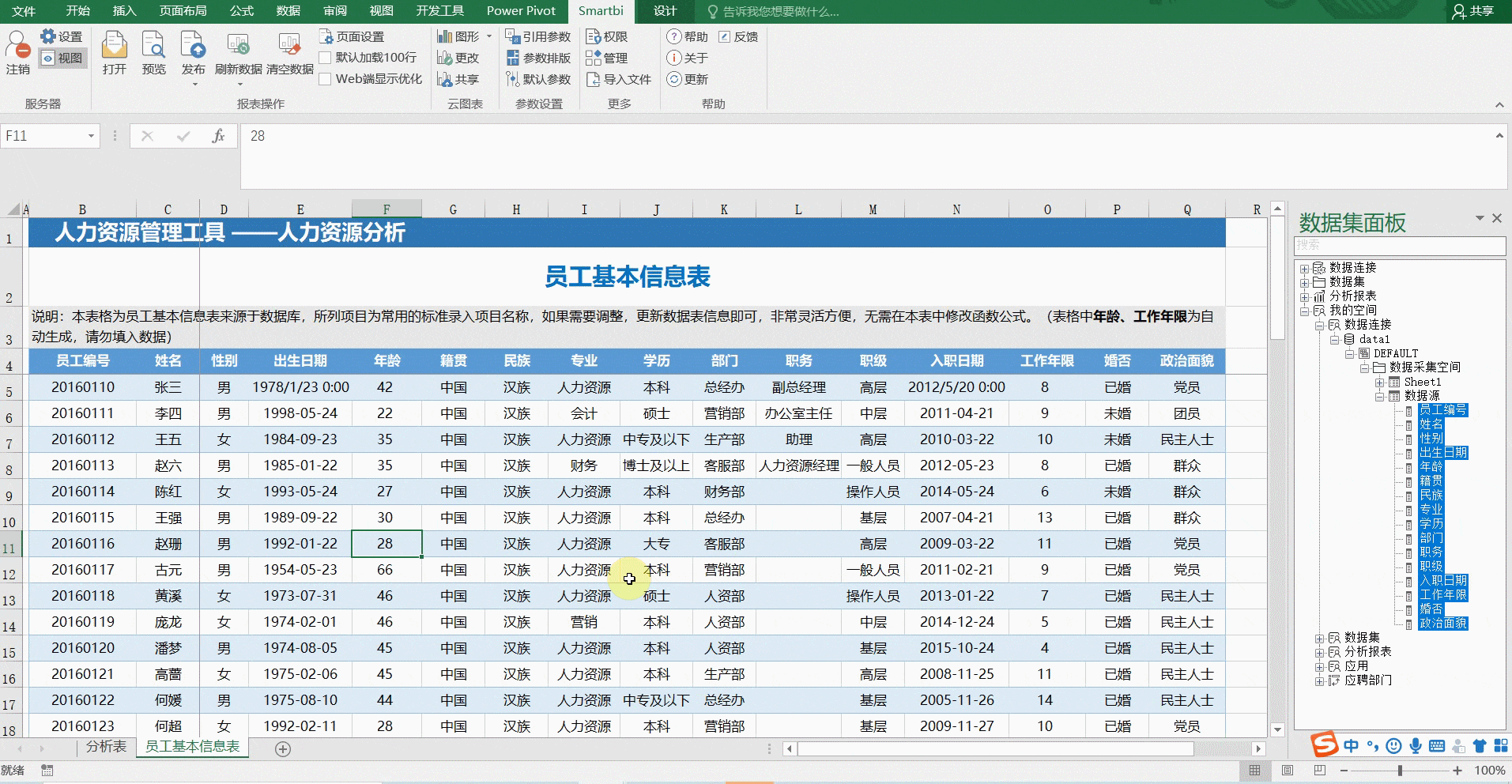Click the Page Layout view button
Screen dimensions: 1512x784
tap(1287, 771)
